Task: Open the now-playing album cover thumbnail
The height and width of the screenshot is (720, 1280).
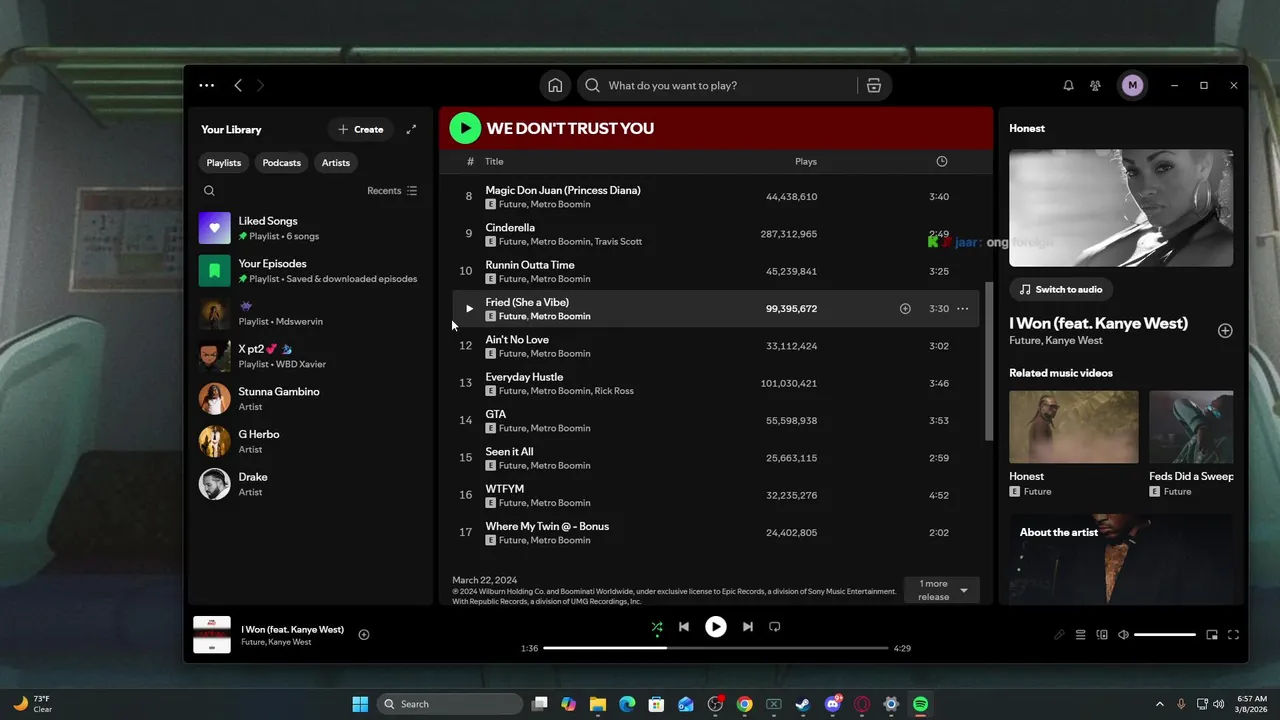Action: pyautogui.click(x=212, y=635)
